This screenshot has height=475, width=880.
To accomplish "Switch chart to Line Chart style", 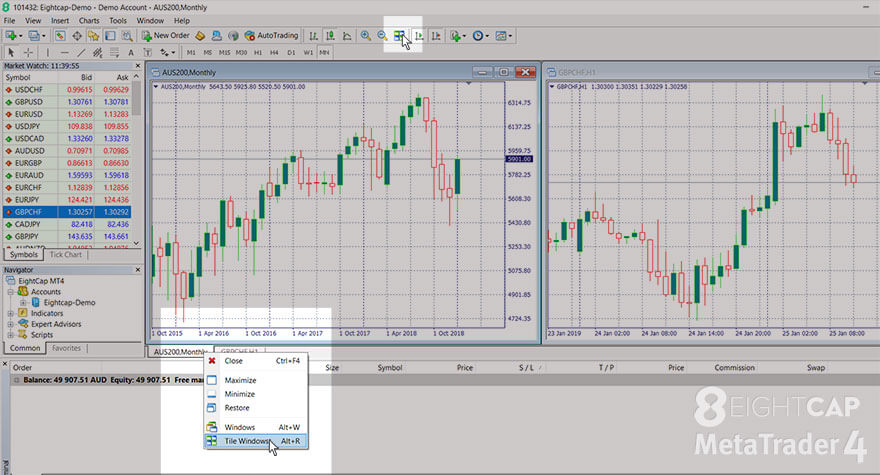I will coord(347,36).
